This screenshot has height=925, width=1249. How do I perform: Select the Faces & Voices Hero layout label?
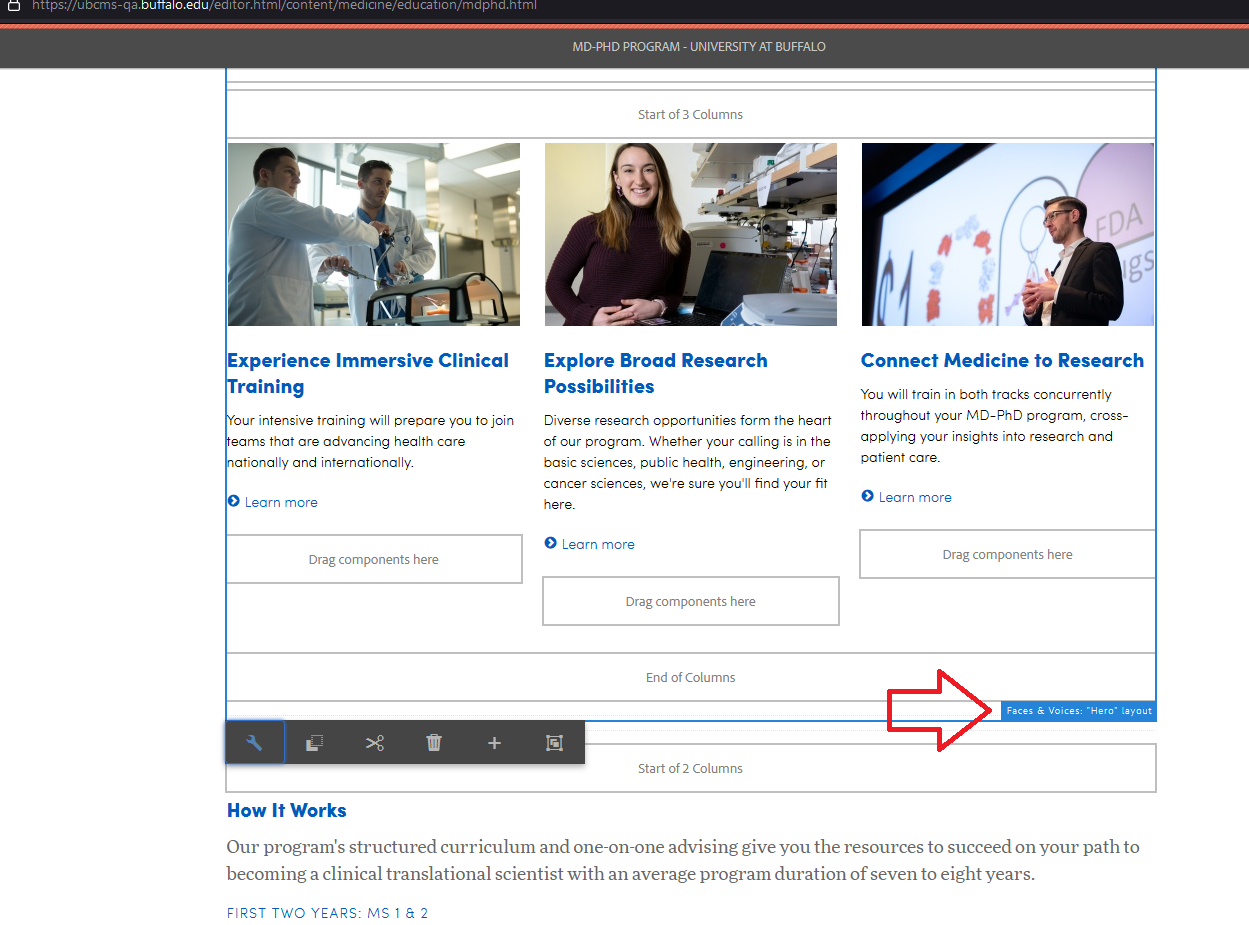click(1078, 711)
